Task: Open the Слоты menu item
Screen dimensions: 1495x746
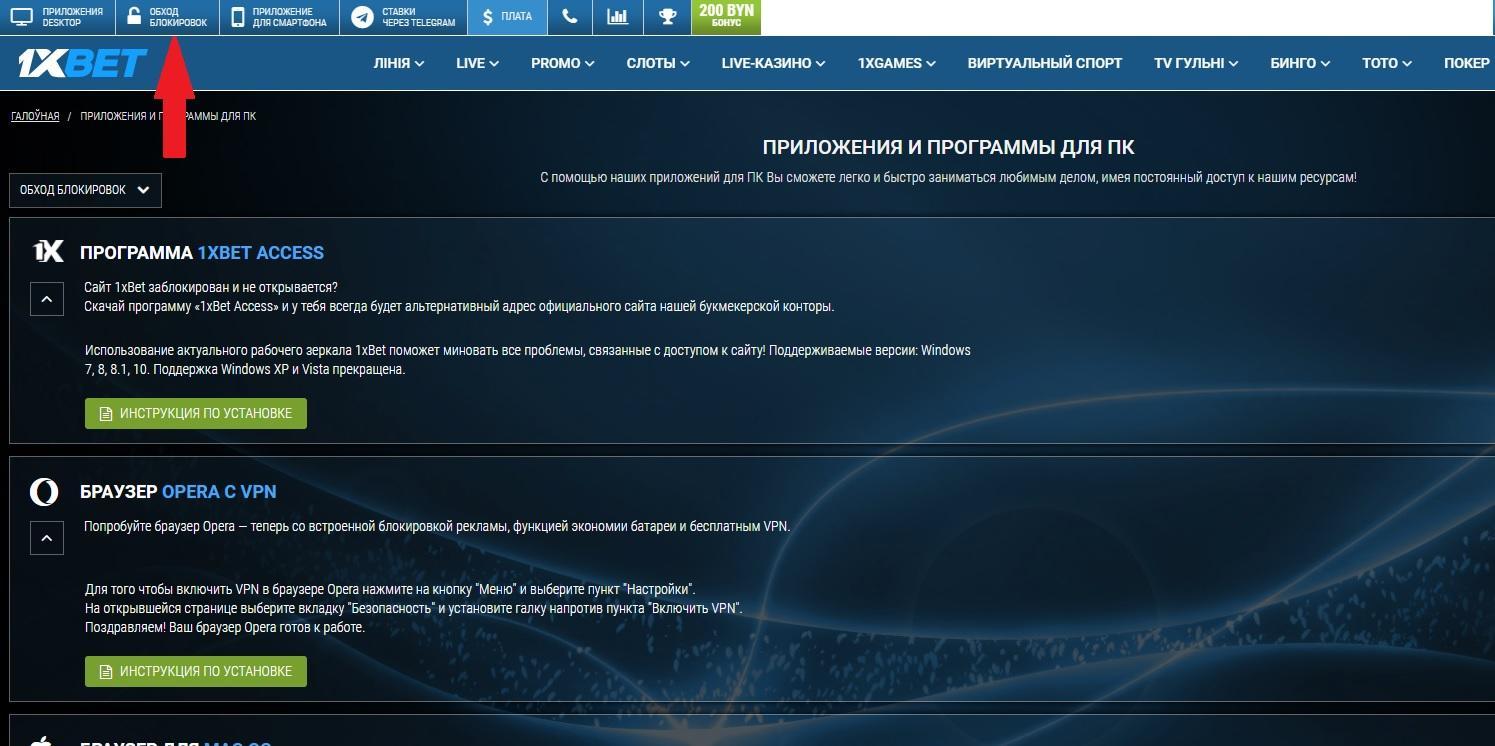Action: [657, 63]
